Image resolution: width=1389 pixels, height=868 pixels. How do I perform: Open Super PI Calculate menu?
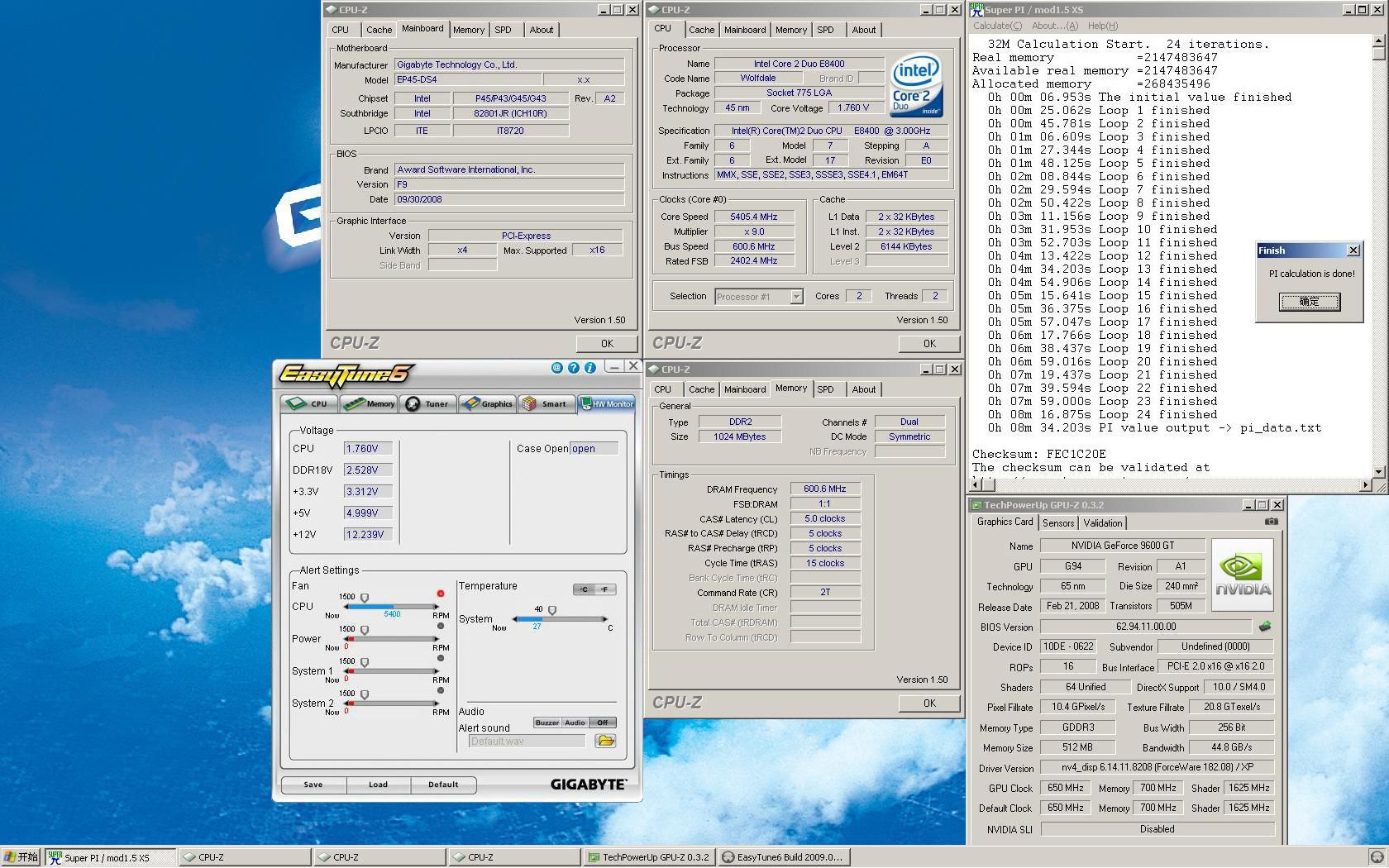click(x=997, y=26)
